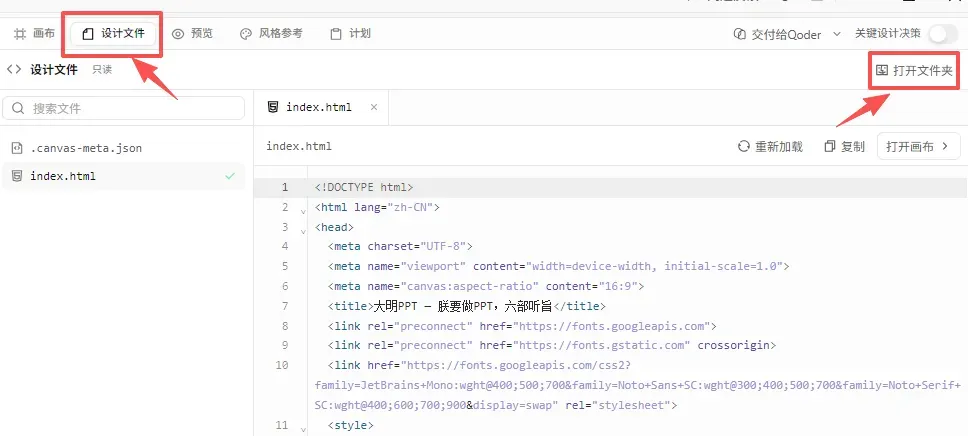The image size is (968, 436).
Task: Click the 打开画布 button
Action: pyautogui.click(x=919, y=147)
